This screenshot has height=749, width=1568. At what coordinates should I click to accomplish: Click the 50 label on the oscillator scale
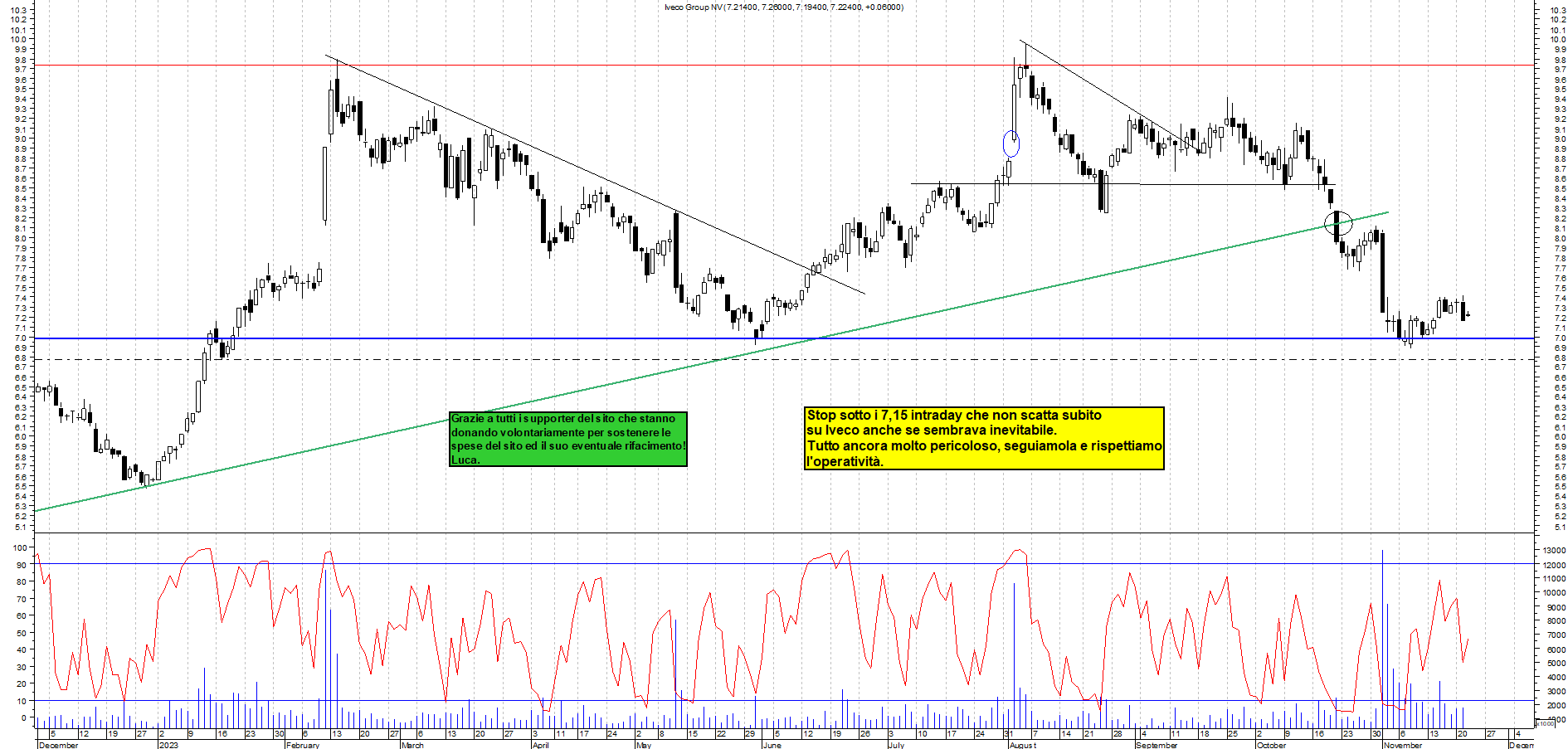tap(23, 633)
